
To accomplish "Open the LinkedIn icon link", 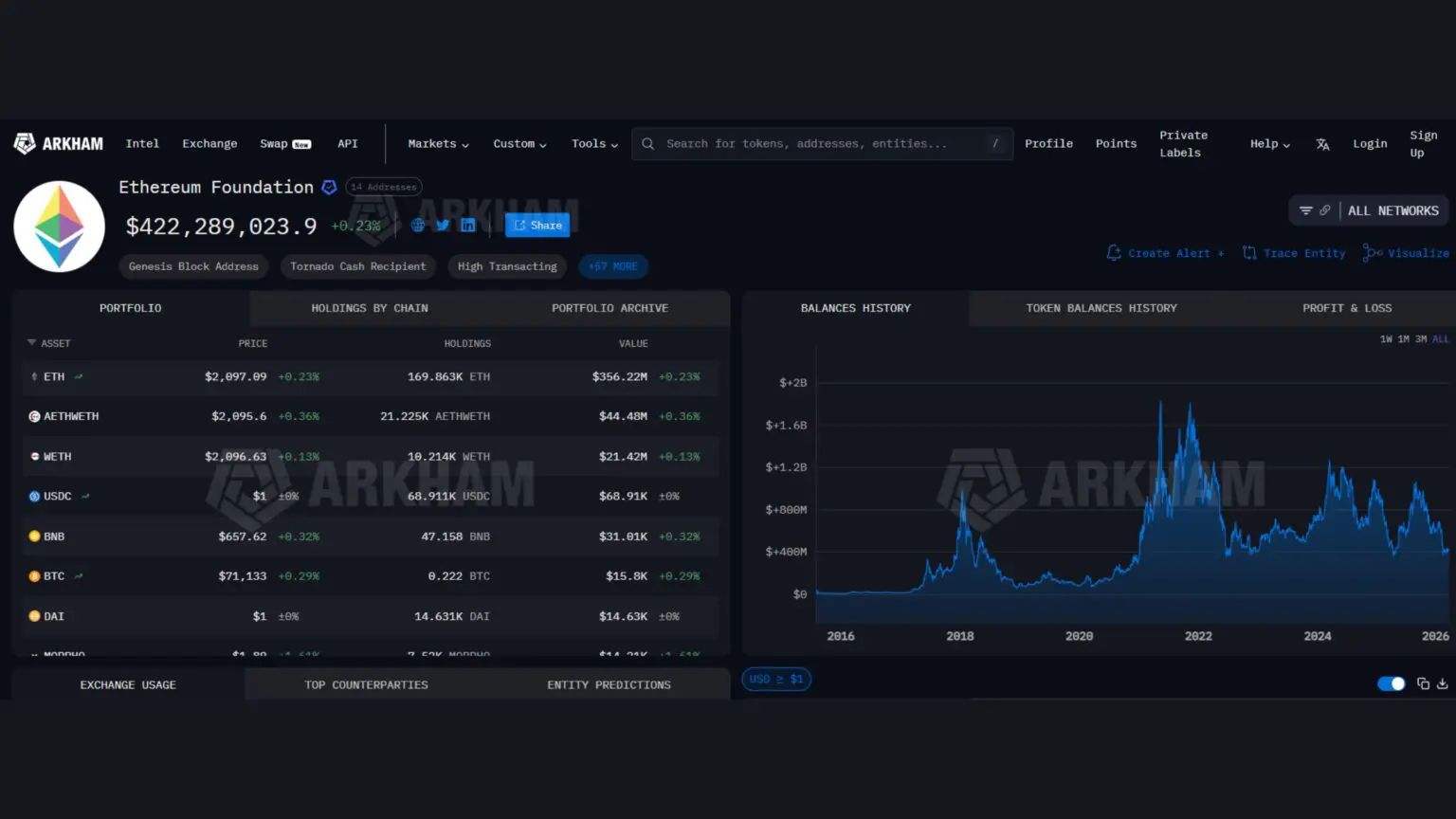I will [x=468, y=226].
